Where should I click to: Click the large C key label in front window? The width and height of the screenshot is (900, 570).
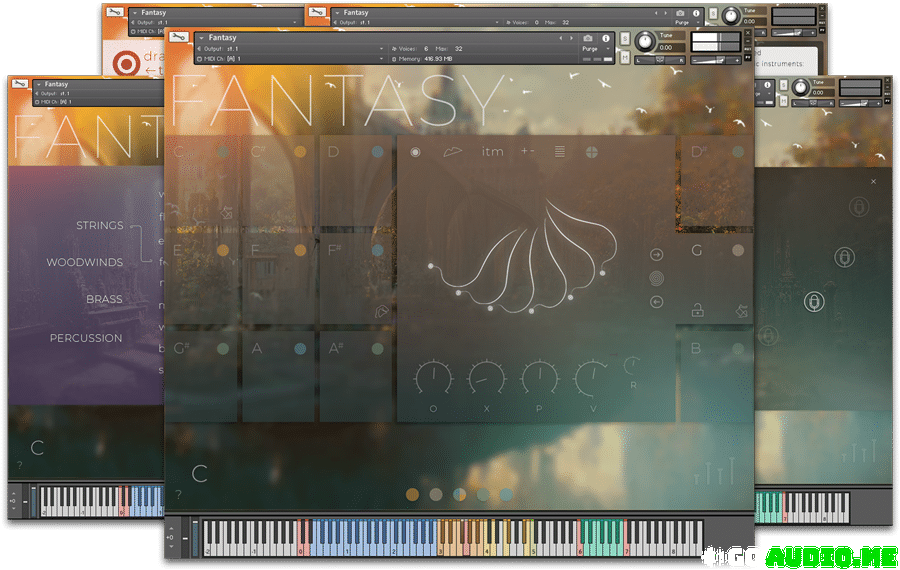click(199, 474)
